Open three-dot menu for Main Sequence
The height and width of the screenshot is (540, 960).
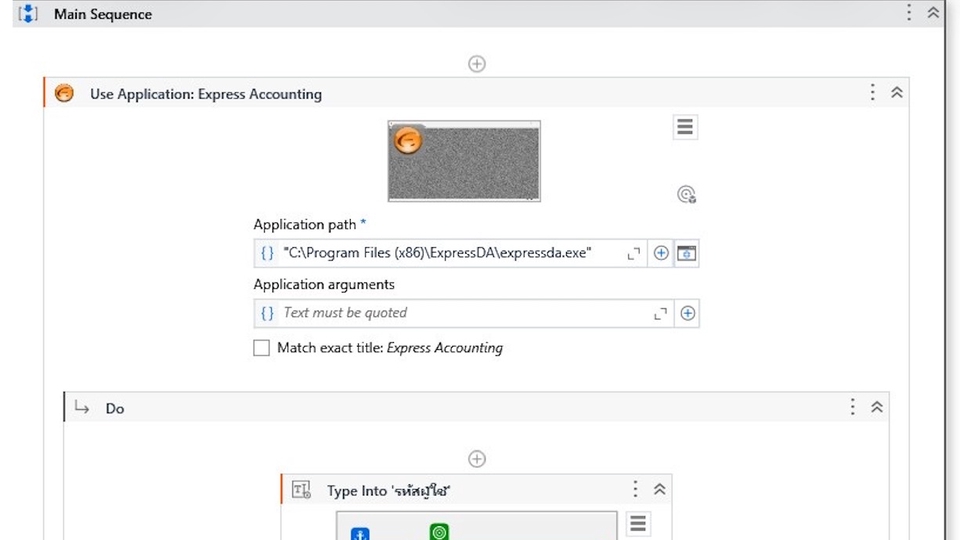tap(909, 13)
